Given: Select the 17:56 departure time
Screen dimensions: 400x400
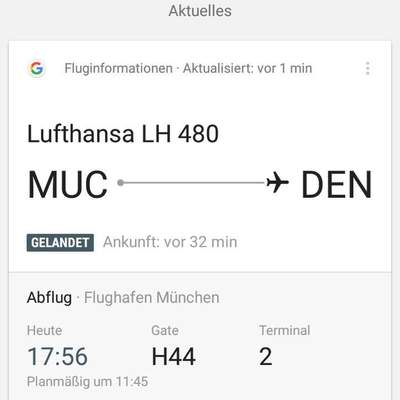Looking at the screenshot, I should (57, 357).
